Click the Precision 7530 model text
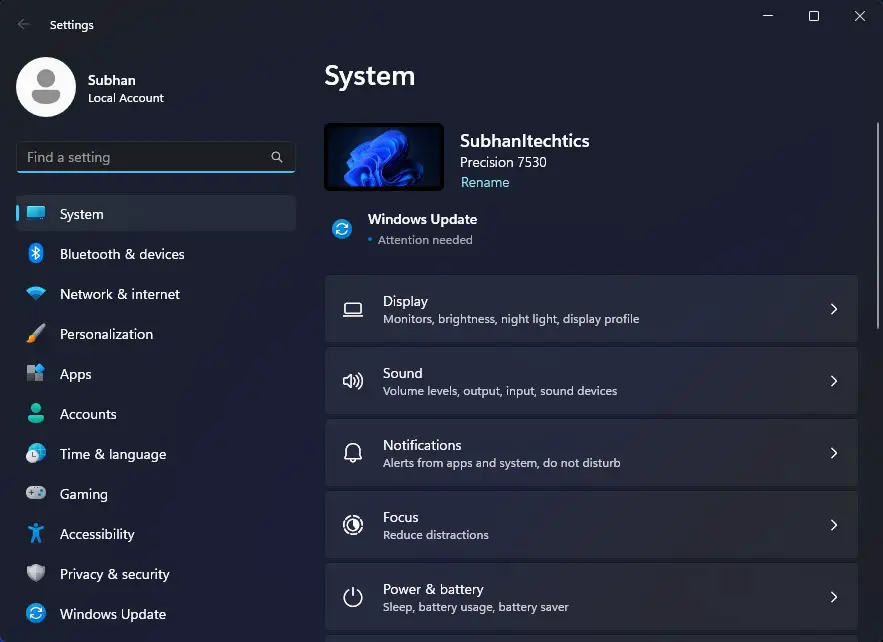Viewport: 883px width, 642px height. click(x=503, y=162)
